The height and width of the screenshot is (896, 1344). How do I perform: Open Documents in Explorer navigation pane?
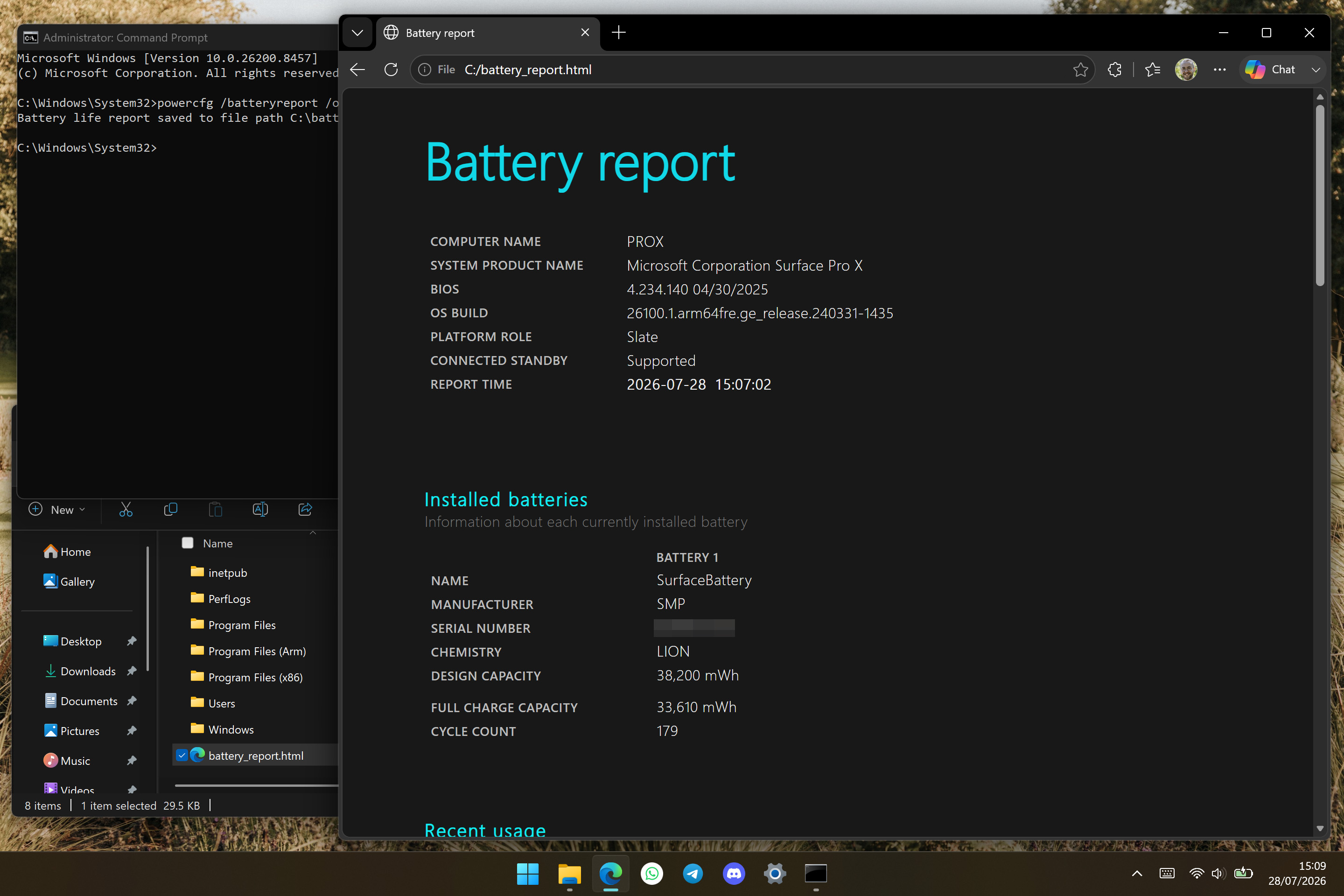click(x=81, y=700)
